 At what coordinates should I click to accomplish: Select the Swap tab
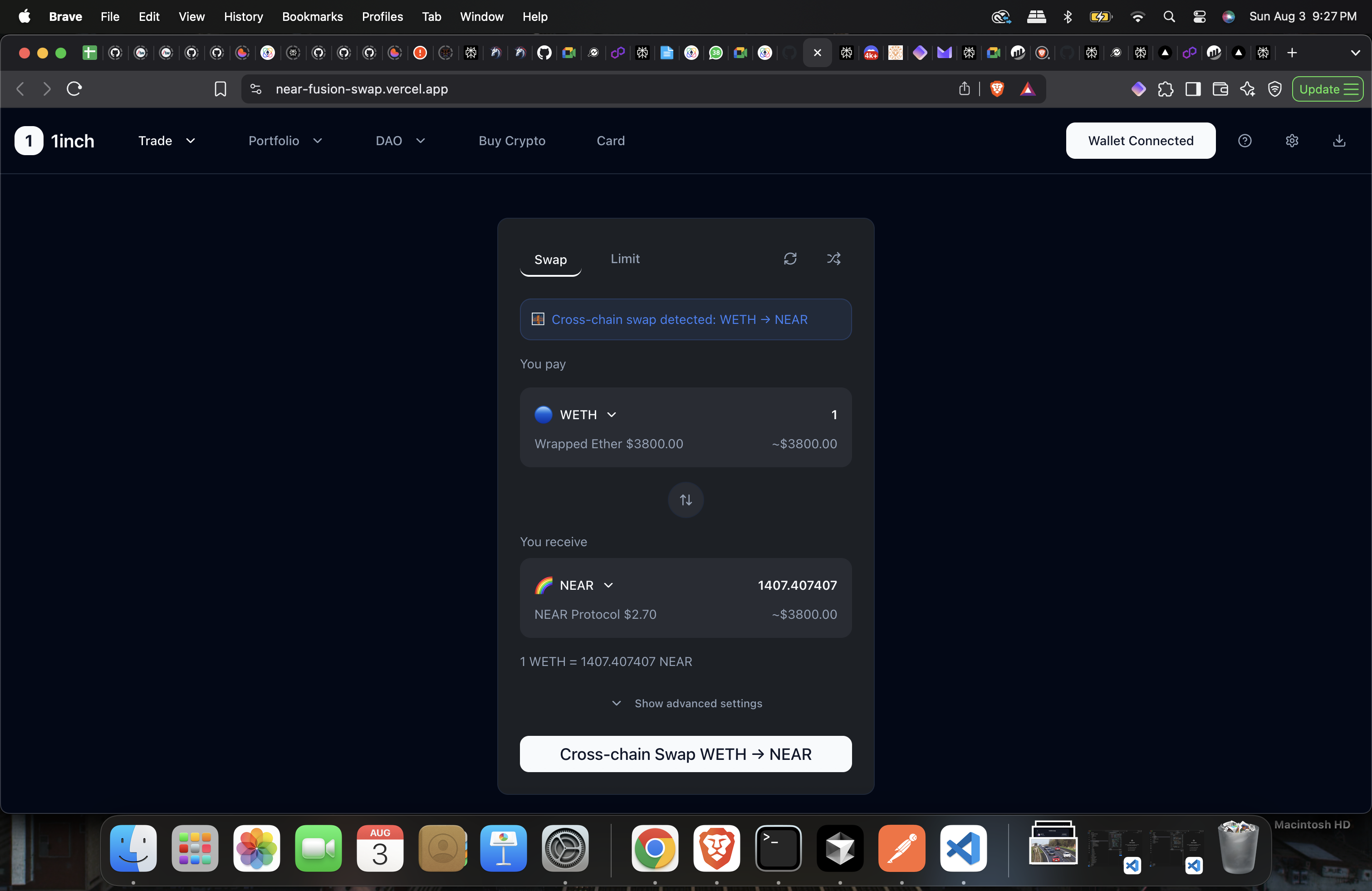[x=550, y=259]
